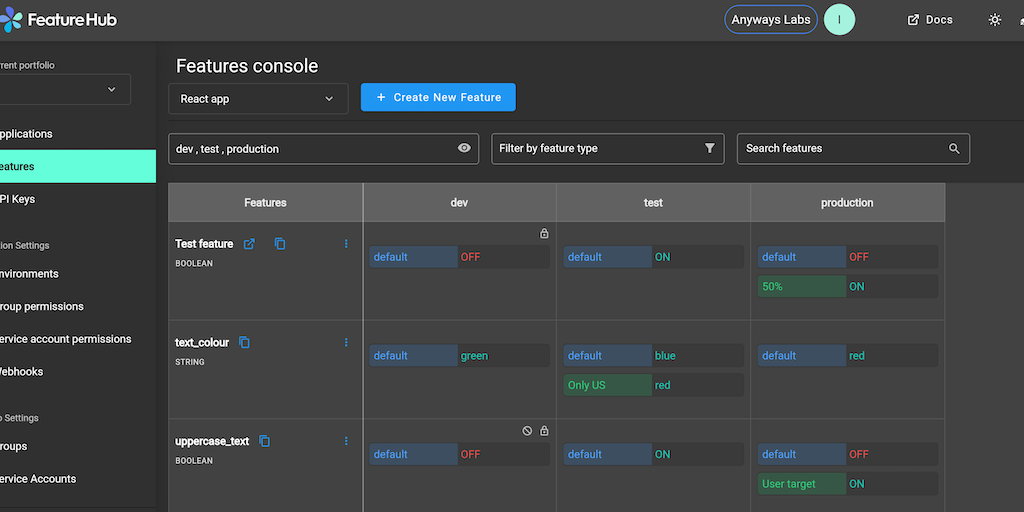This screenshot has height=512, width=1024.
Task: Open the Docs link
Action: point(929,20)
